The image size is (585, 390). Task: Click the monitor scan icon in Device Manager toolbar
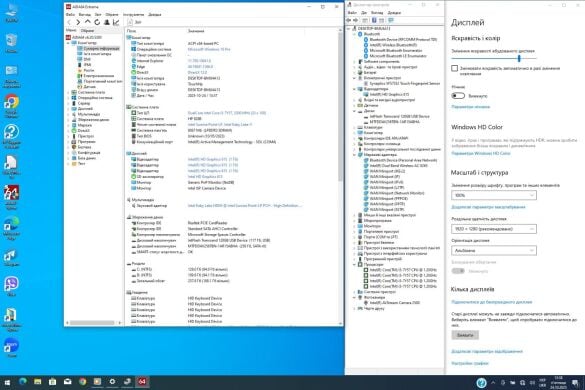tap(391, 20)
